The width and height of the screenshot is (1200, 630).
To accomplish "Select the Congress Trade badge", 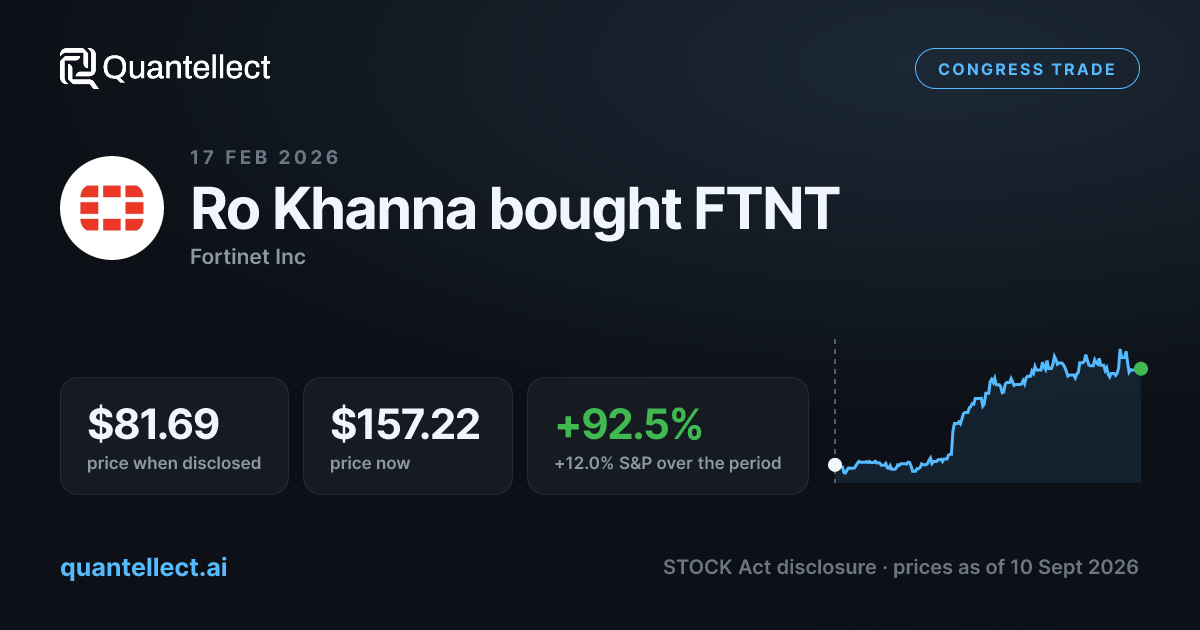I will (x=1027, y=69).
